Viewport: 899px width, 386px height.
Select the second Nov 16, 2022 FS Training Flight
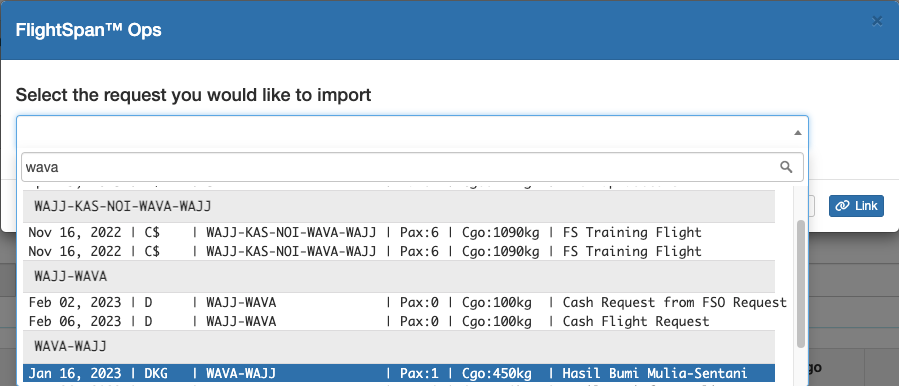[x=399, y=251]
